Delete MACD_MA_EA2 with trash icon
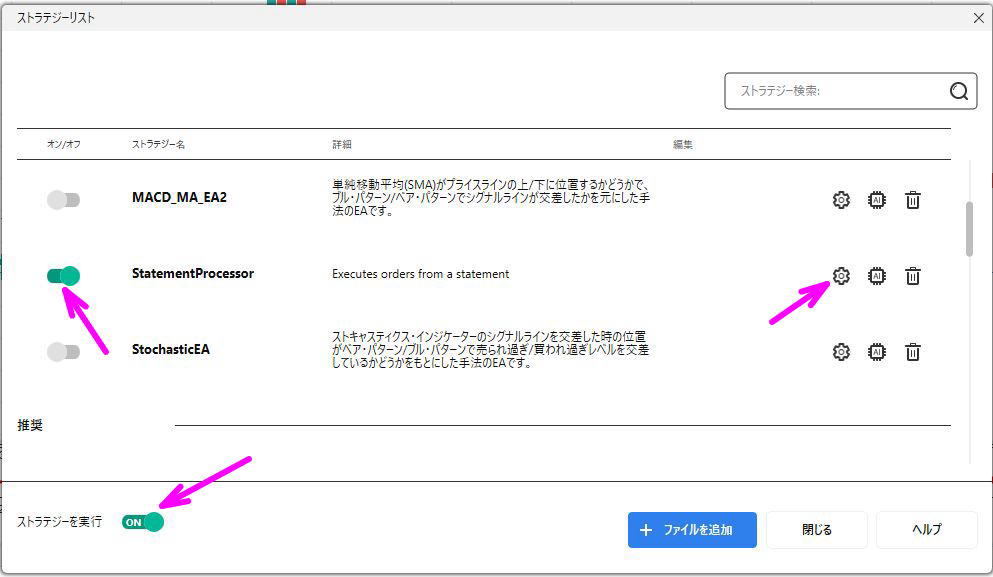This screenshot has width=993, height=577. point(912,200)
